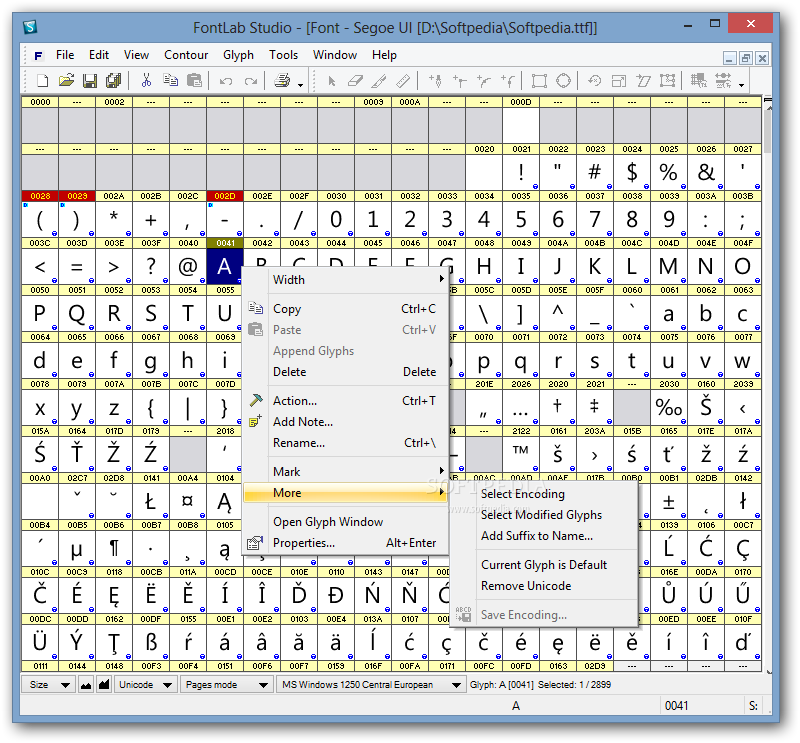Open the Tools menu
Image resolution: width=800 pixels, height=743 pixels.
(283, 55)
